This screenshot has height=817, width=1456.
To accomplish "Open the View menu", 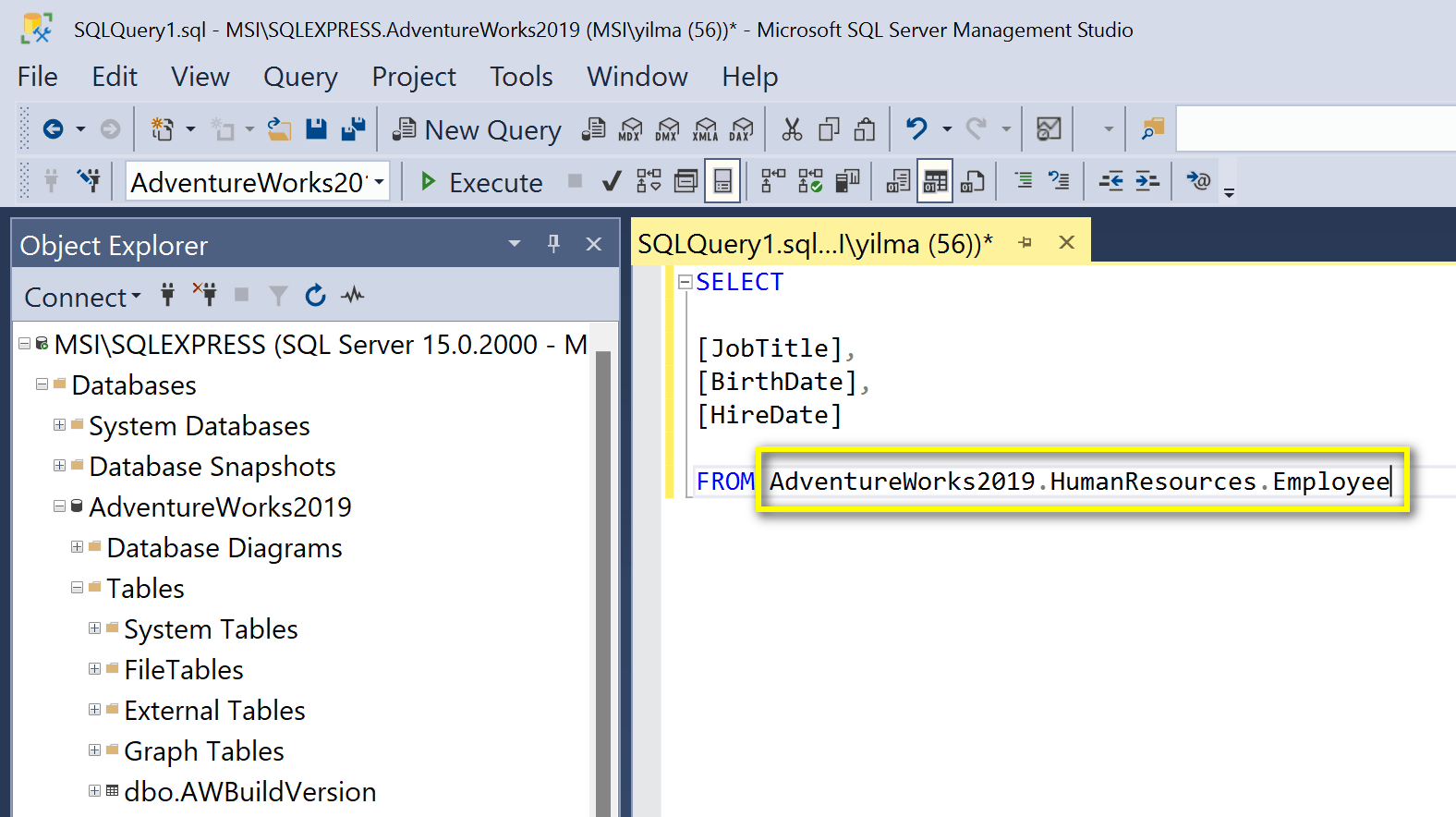I will pos(200,77).
